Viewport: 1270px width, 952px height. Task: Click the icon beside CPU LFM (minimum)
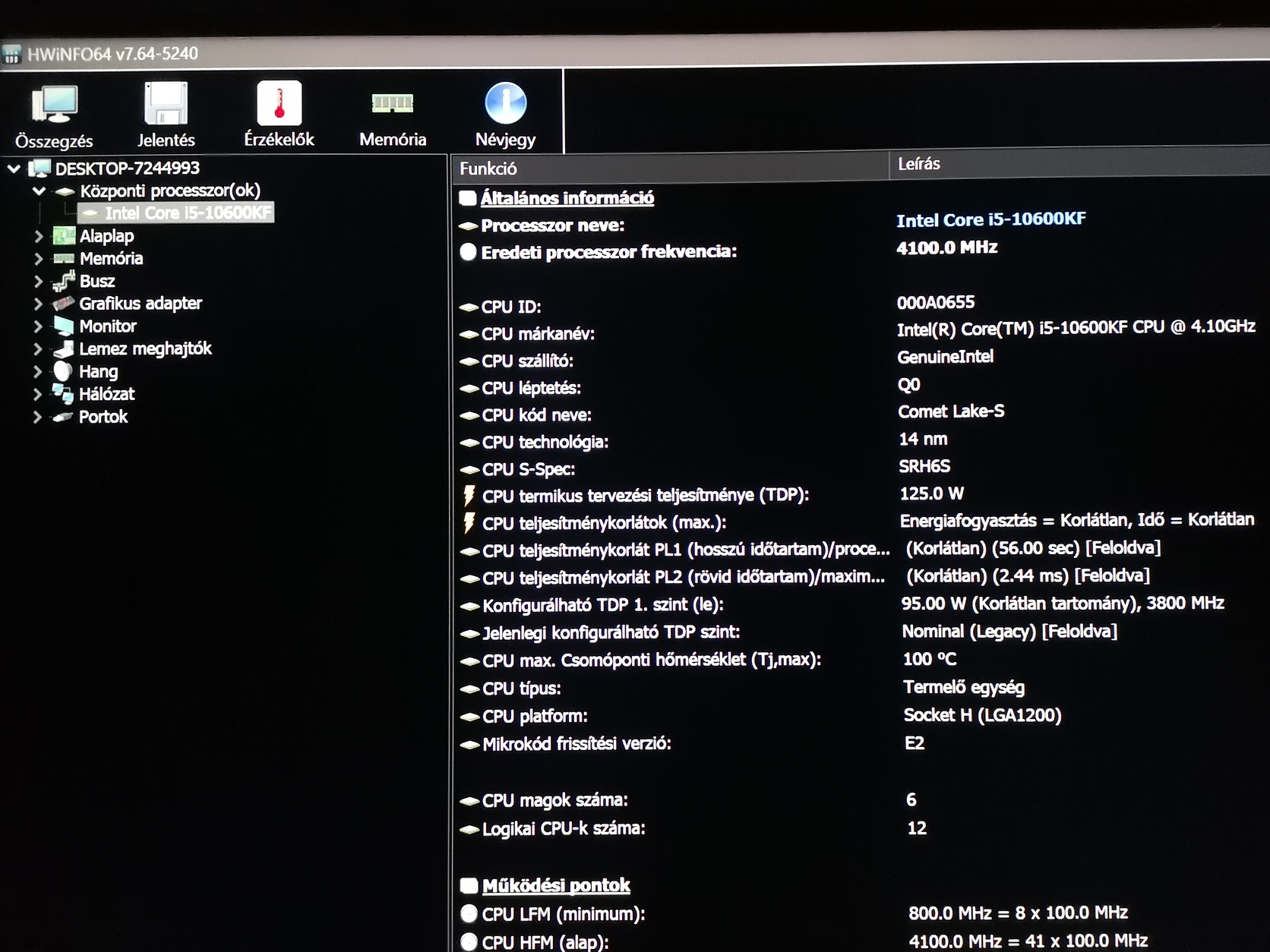pos(469,914)
